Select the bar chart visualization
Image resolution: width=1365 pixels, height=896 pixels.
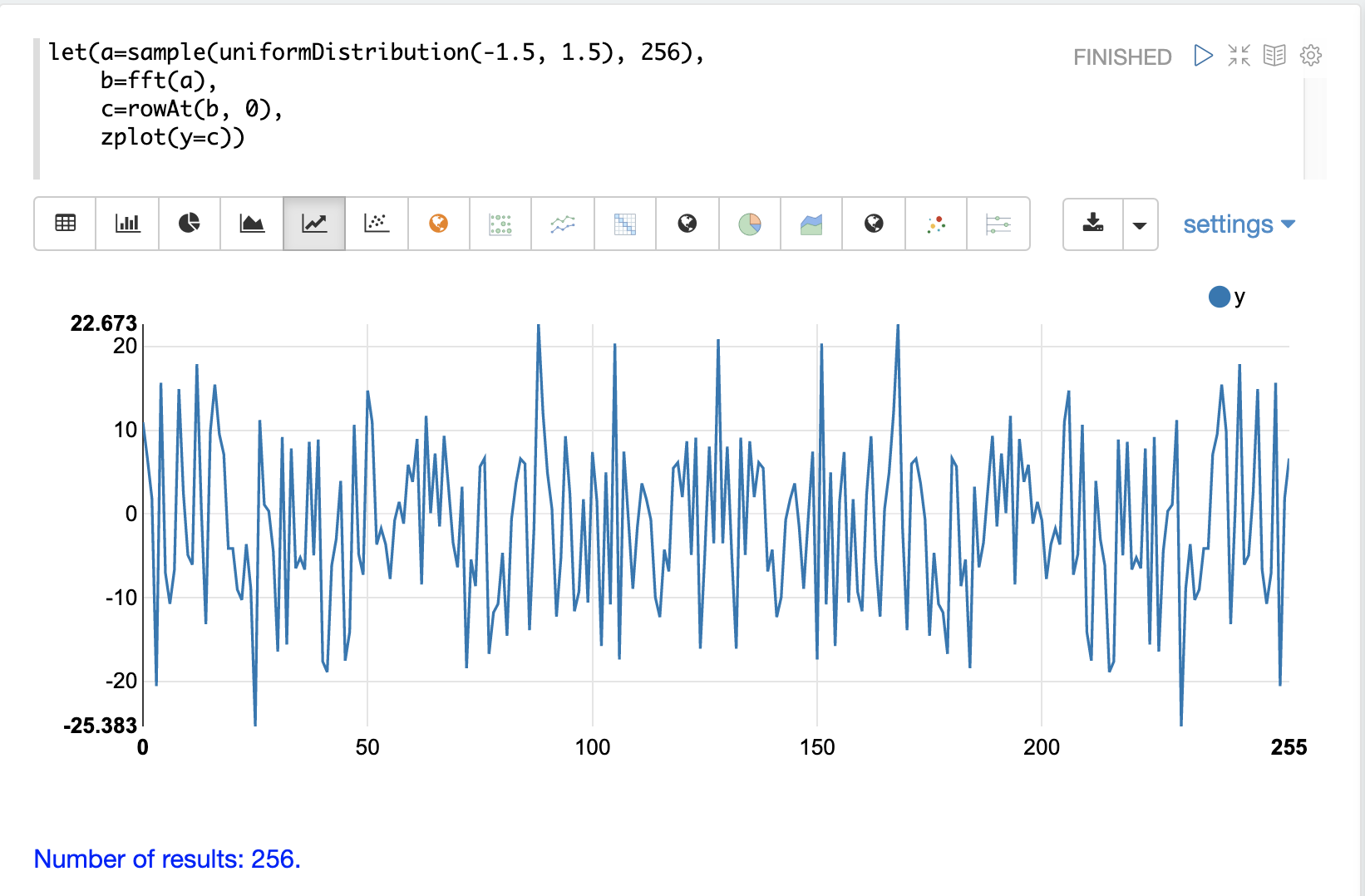click(x=127, y=224)
